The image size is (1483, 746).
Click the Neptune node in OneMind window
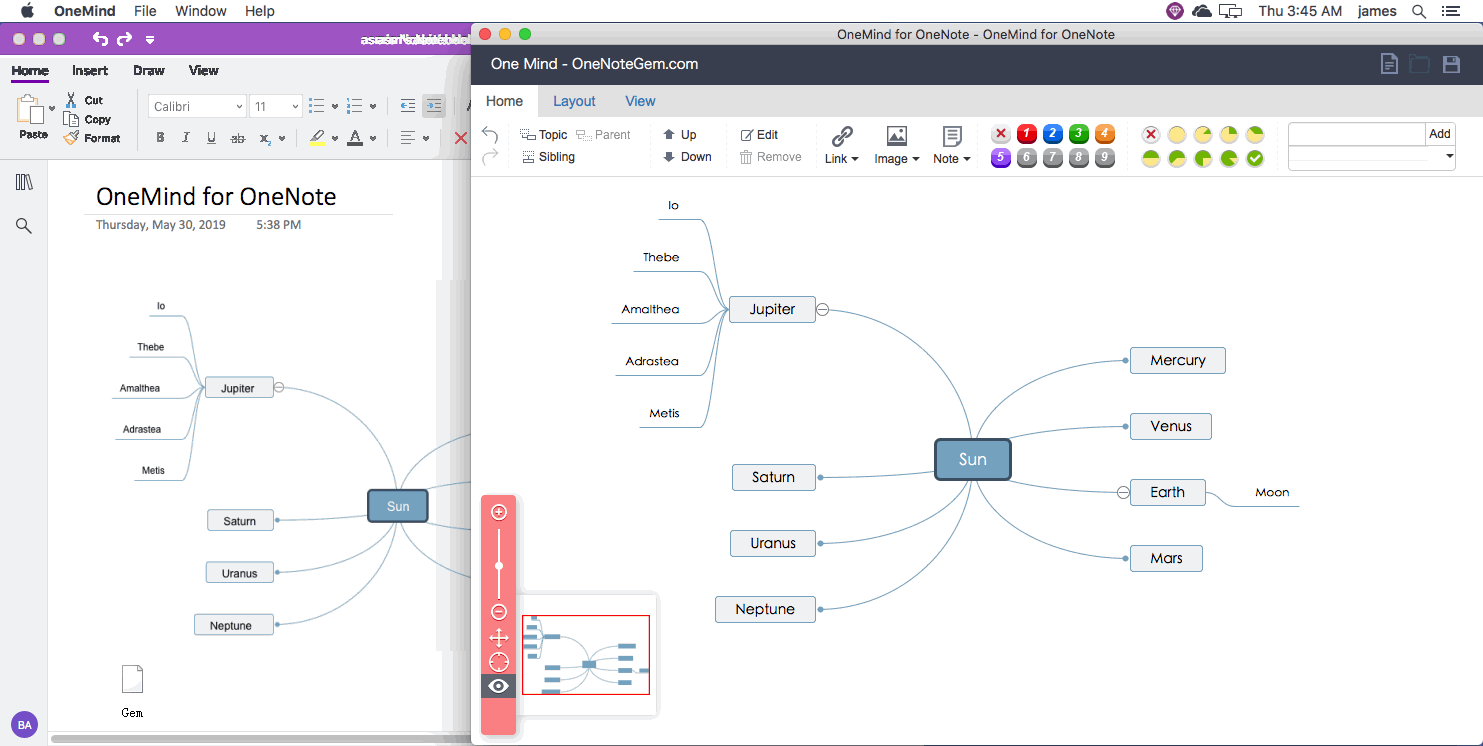pos(765,609)
